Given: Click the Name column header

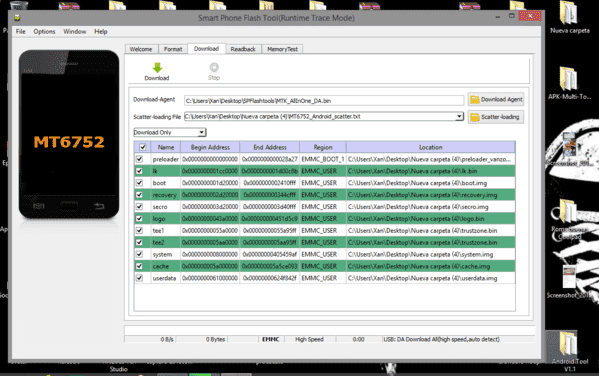Looking at the screenshot, I should point(166,147).
